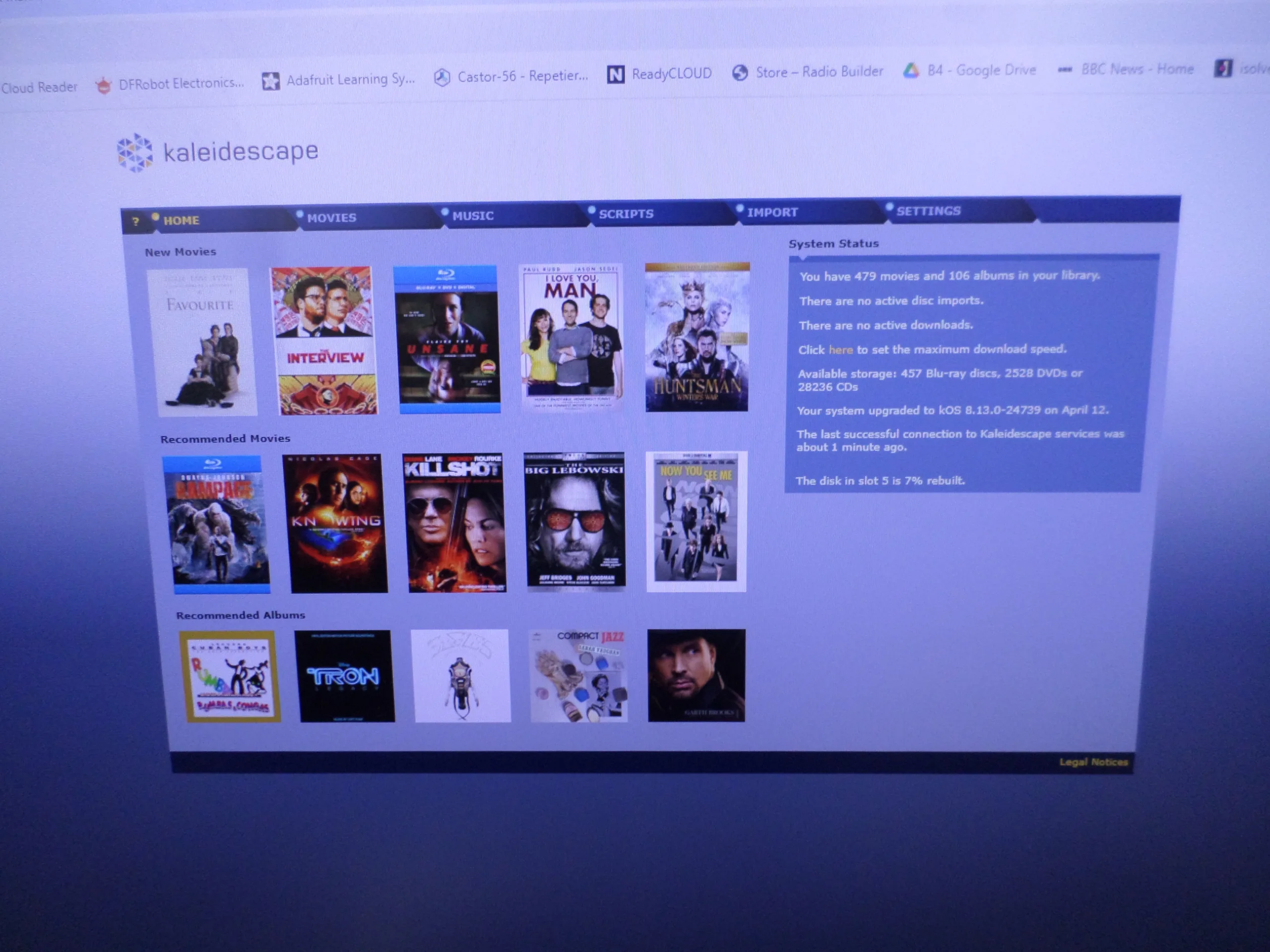Open the Garth Brooks album cover
The width and height of the screenshot is (1270, 952).
pyautogui.click(x=697, y=675)
